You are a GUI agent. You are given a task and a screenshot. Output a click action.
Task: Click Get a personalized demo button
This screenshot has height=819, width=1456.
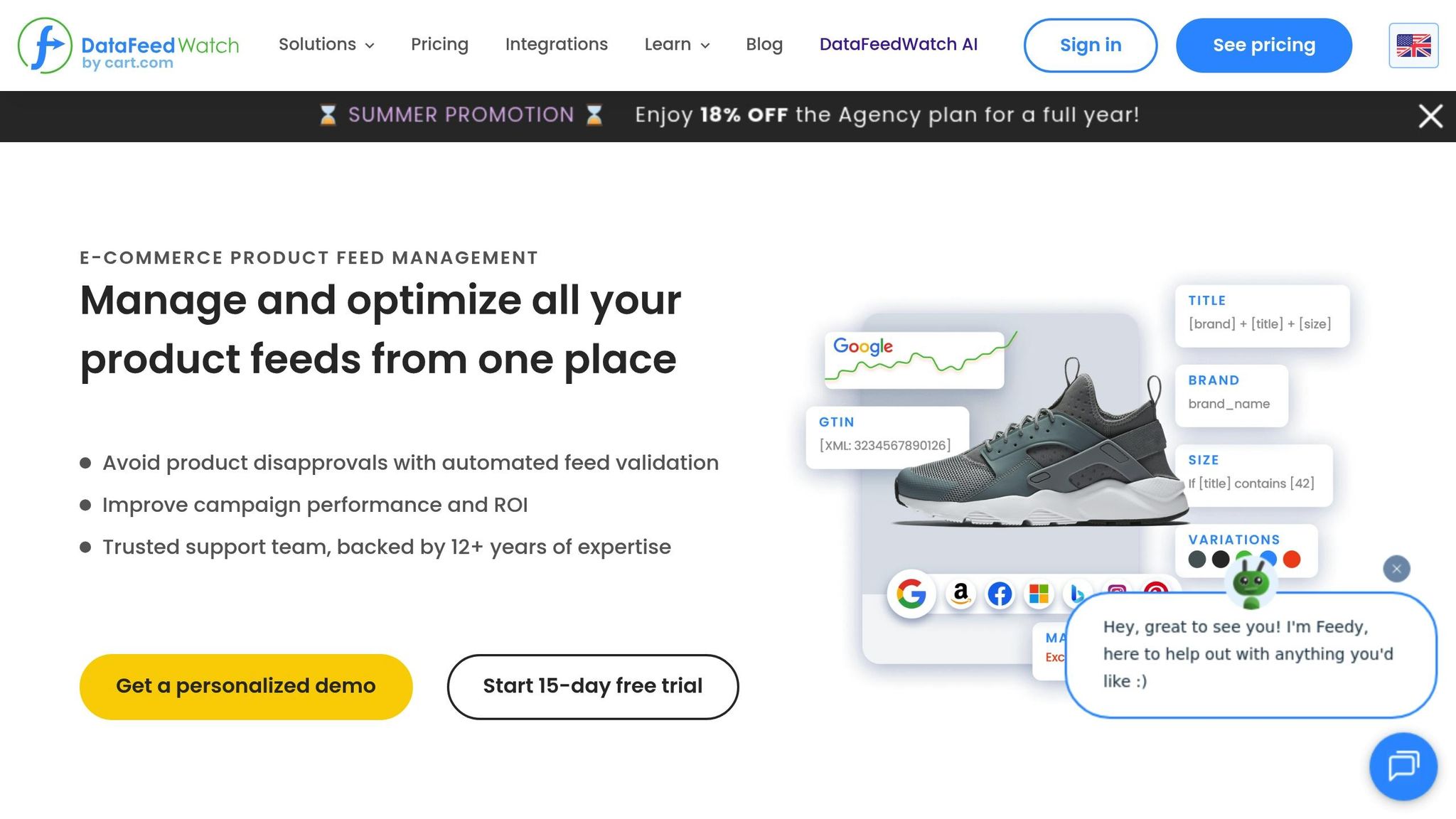pos(246,686)
